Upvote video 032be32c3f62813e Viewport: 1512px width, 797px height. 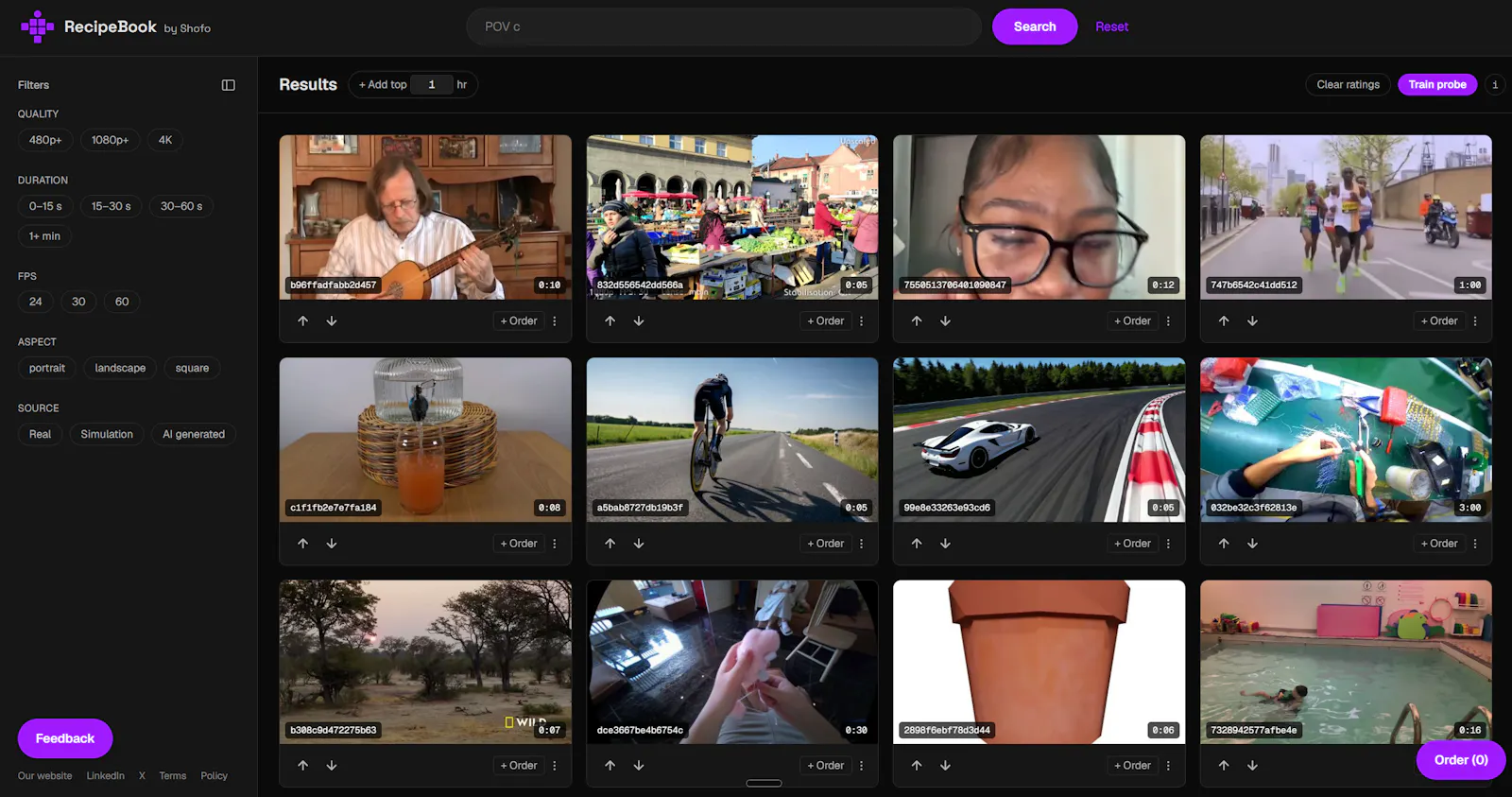pyautogui.click(x=1224, y=544)
